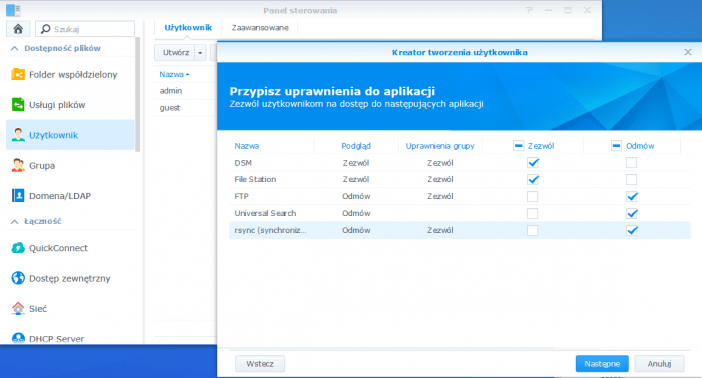Uncheck Odmów for Universal Search
702x378 pixels.
pyautogui.click(x=632, y=214)
